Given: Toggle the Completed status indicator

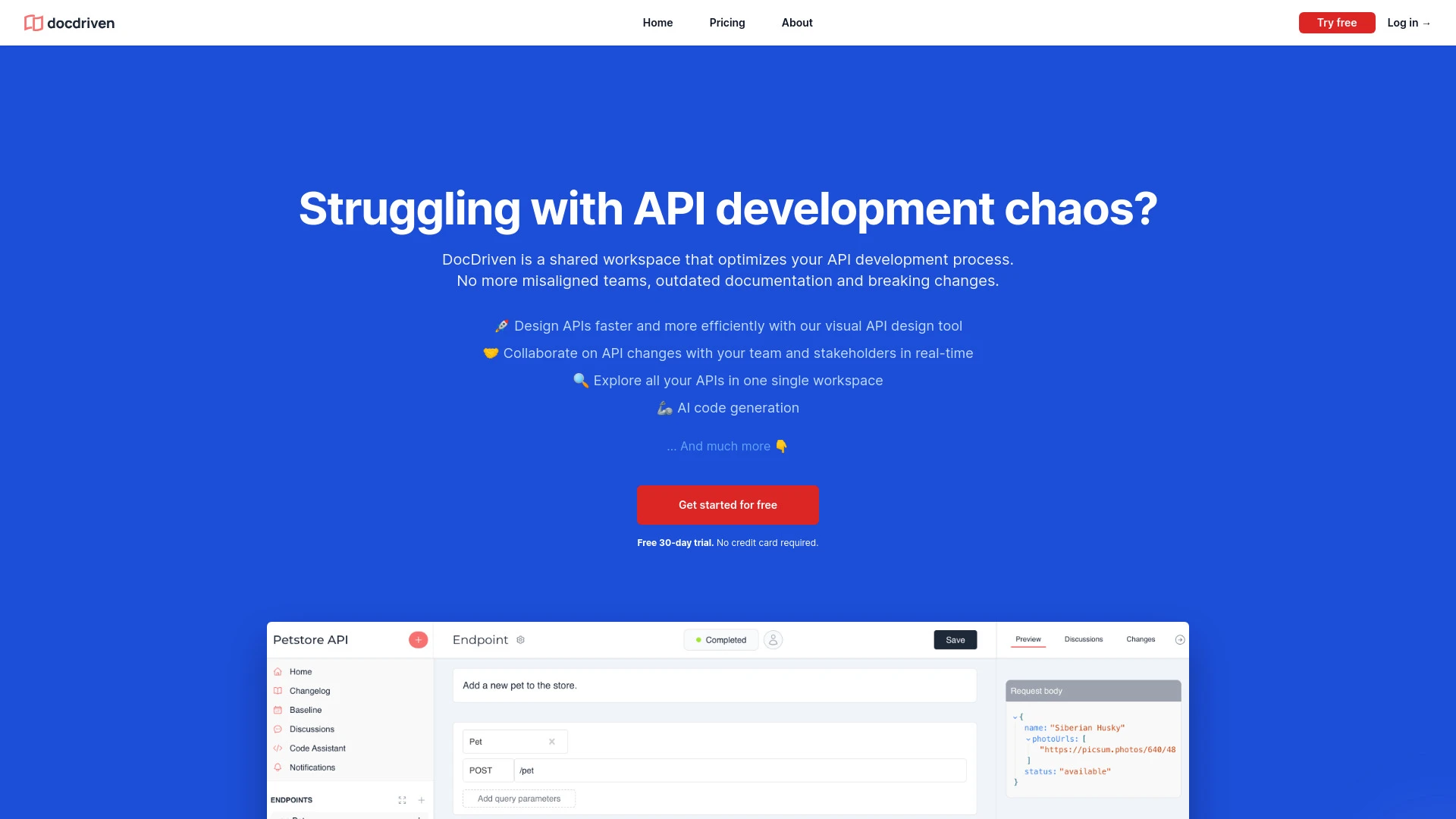Looking at the screenshot, I should (719, 639).
